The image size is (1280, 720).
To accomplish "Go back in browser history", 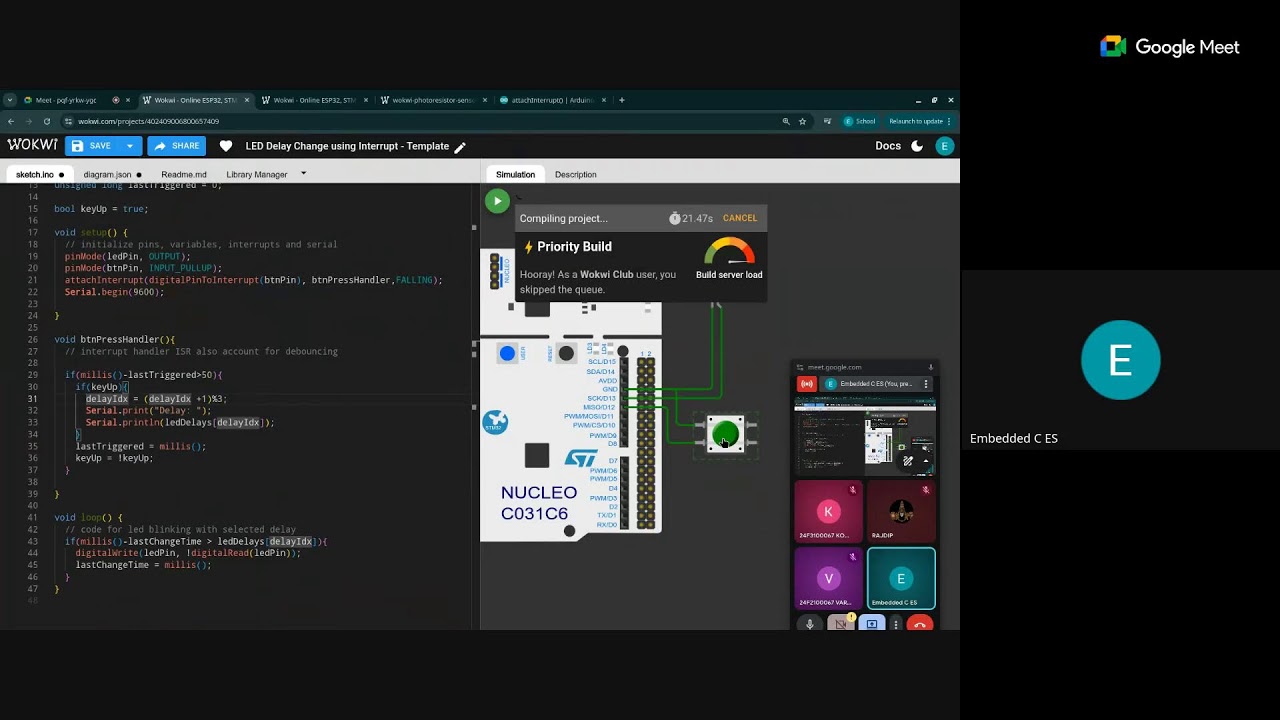I will [x=11, y=121].
